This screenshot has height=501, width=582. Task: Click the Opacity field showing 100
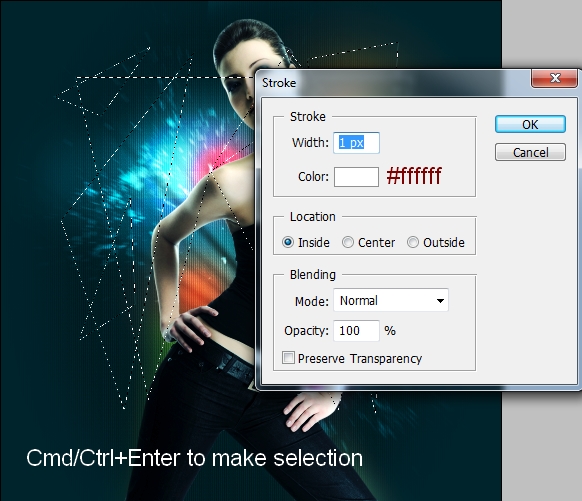pos(356,331)
